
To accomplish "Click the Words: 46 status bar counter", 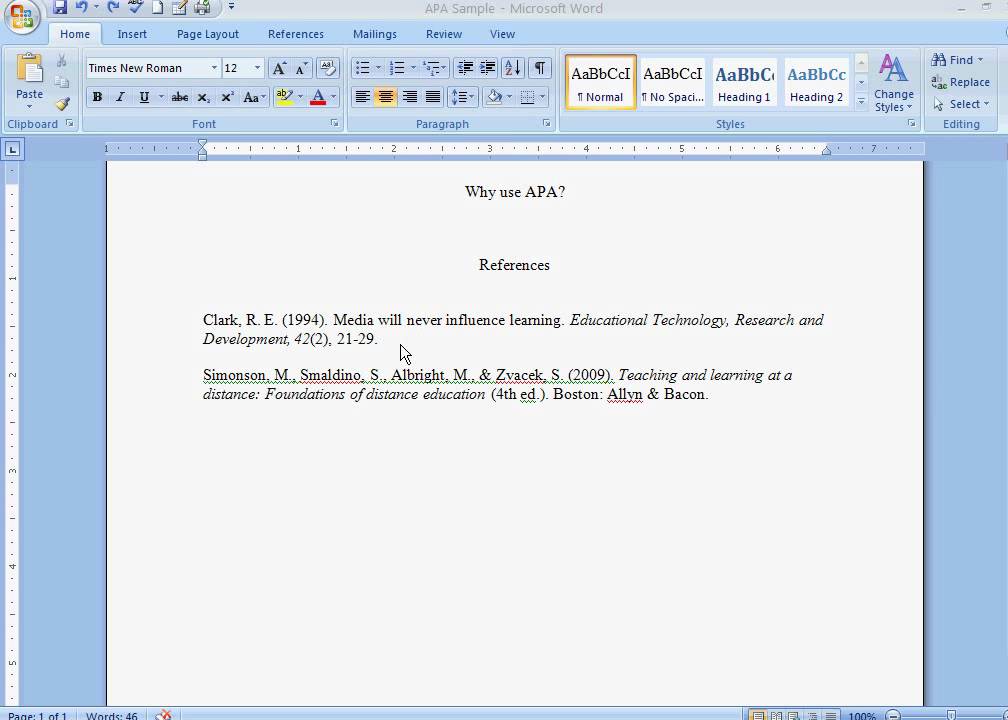I will coord(112,716).
